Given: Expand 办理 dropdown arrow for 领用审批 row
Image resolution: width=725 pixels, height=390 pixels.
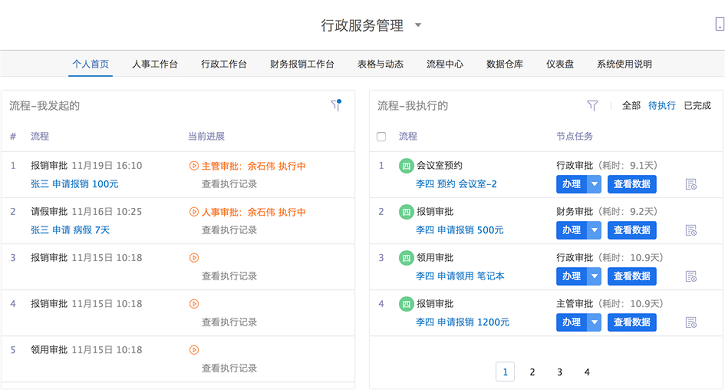Looking at the screenshot, I should [x=594, y=276].
